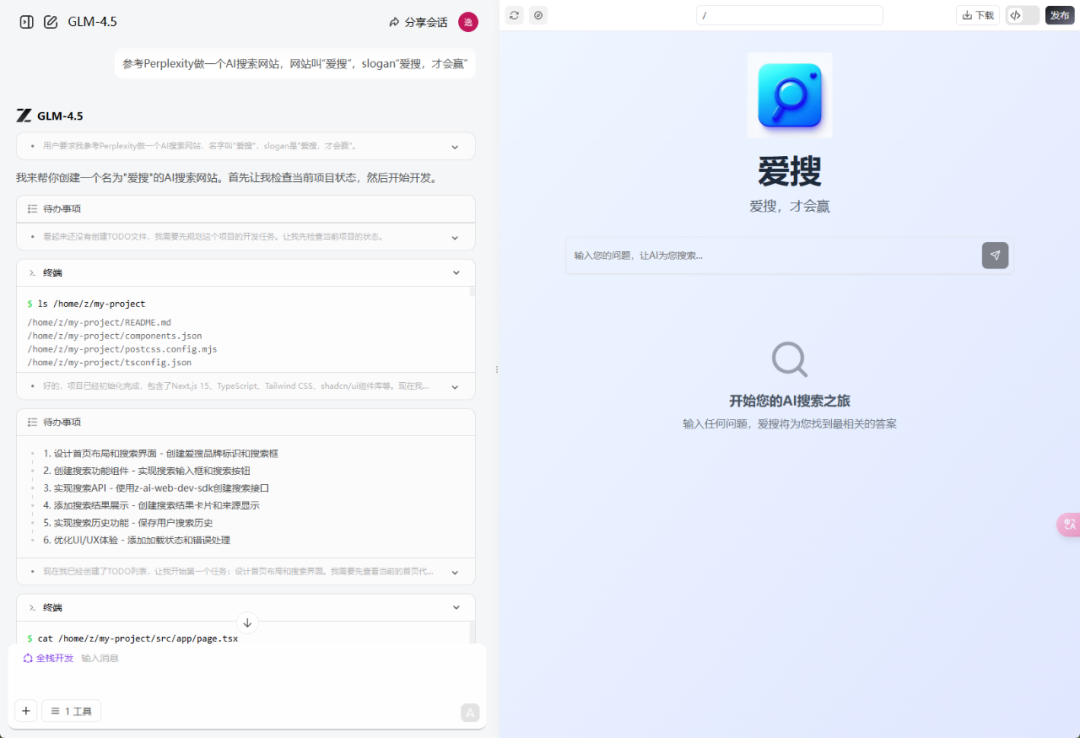Click the 爱搜 site title heading
The height and width of the screenshot is (738, 1080).
789,171
